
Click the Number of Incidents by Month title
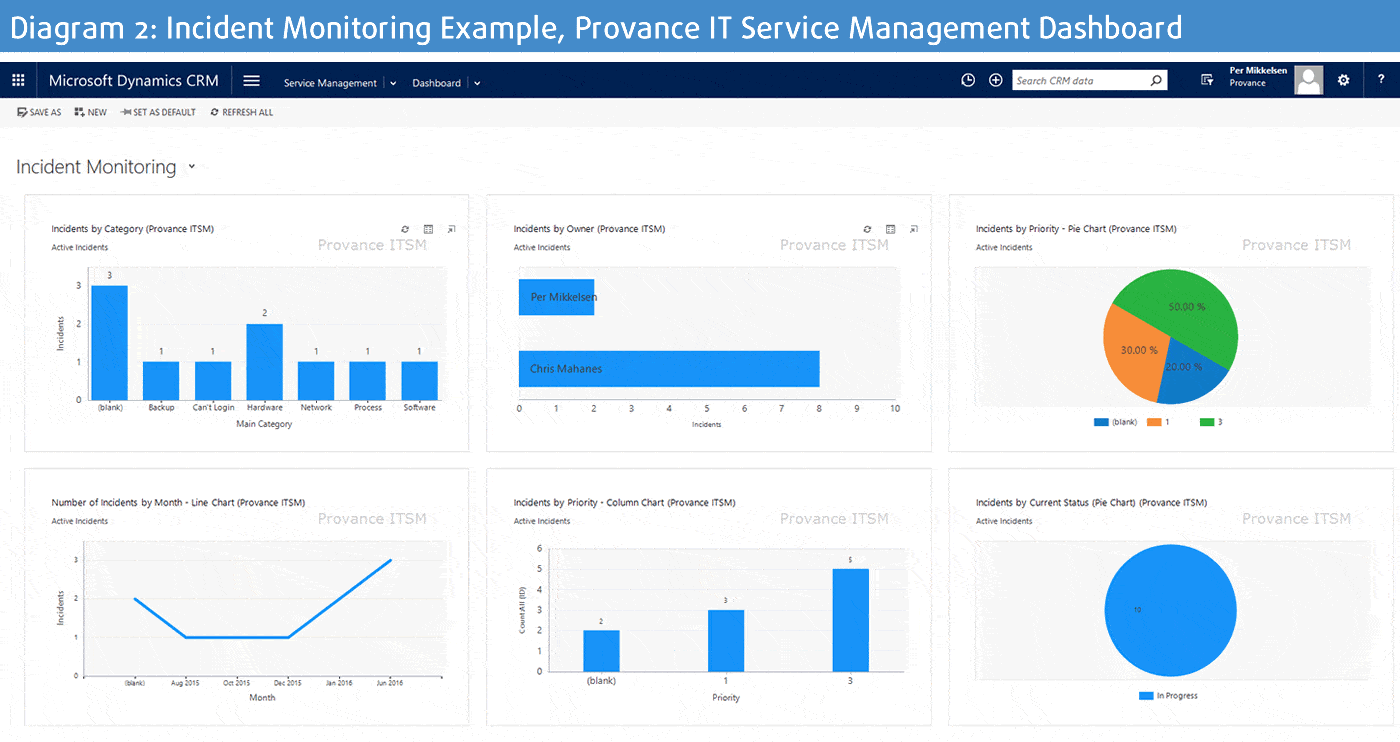pos(178,503)
